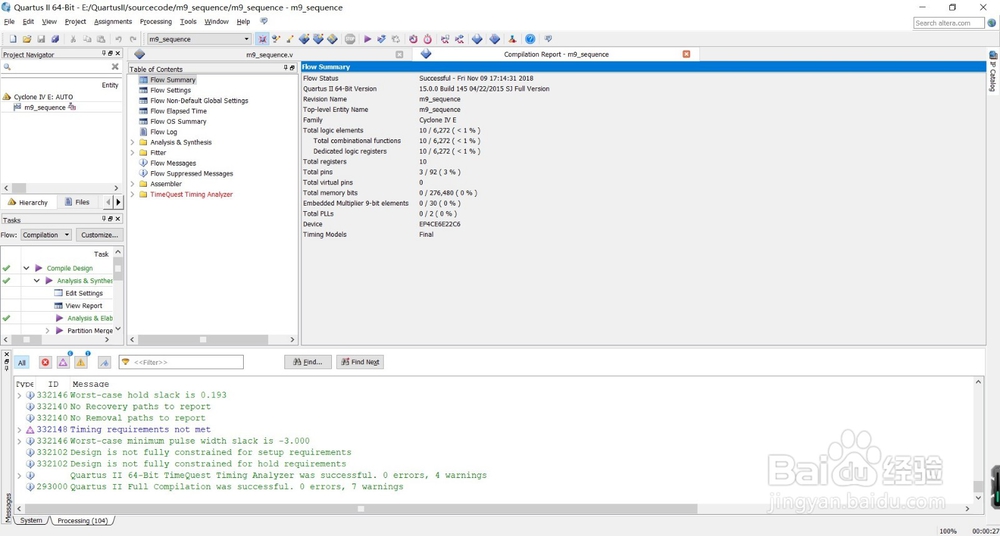Click the Copy toolbar icon
The height and width of the screenshot is (536, 1000).
tap(87, 39)
